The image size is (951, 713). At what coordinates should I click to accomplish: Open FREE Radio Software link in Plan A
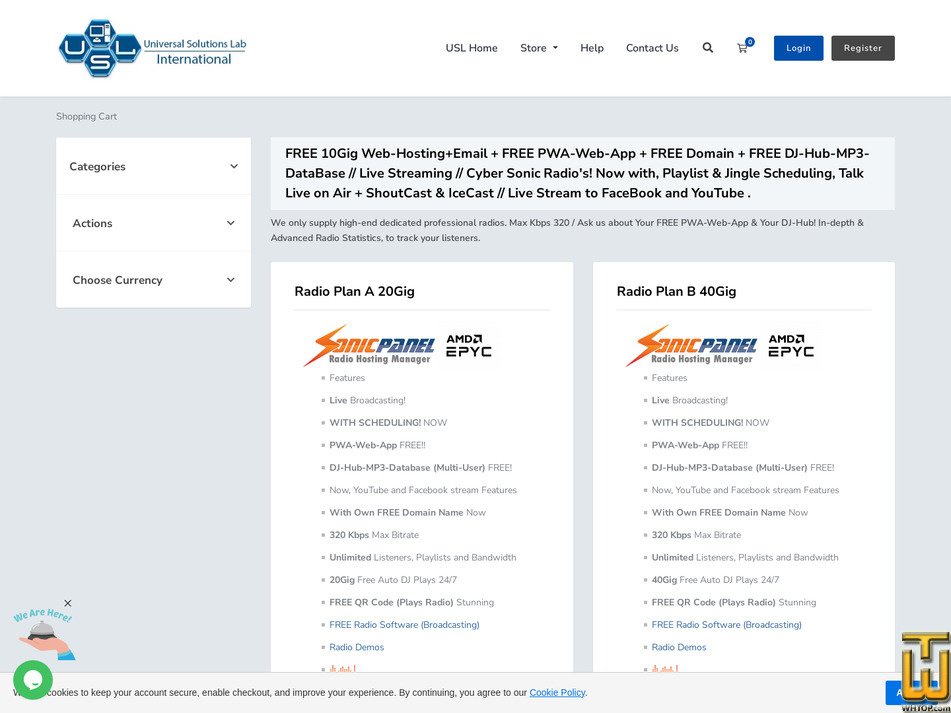(404, 624)
